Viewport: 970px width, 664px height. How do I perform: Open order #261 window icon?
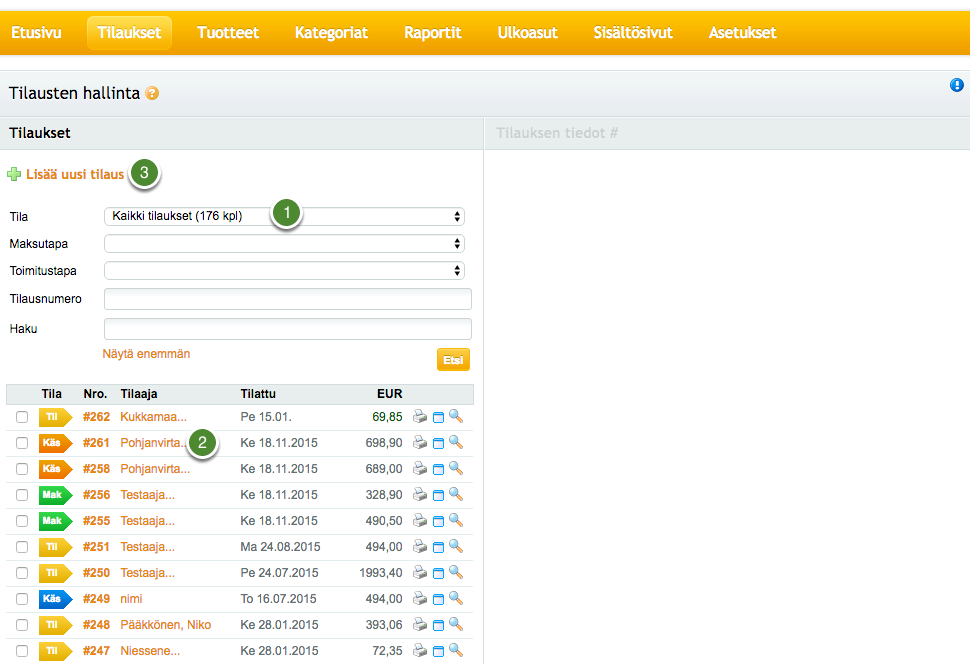(x=439, y=443)
